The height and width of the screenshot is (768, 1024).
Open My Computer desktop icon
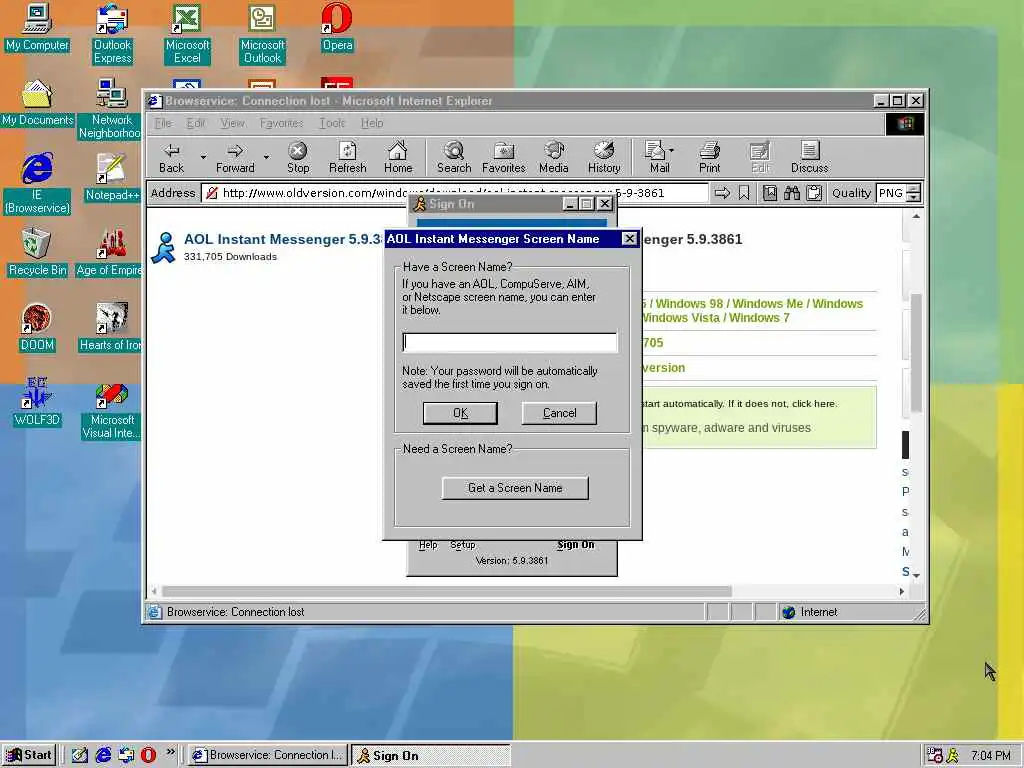coord(37,29)
